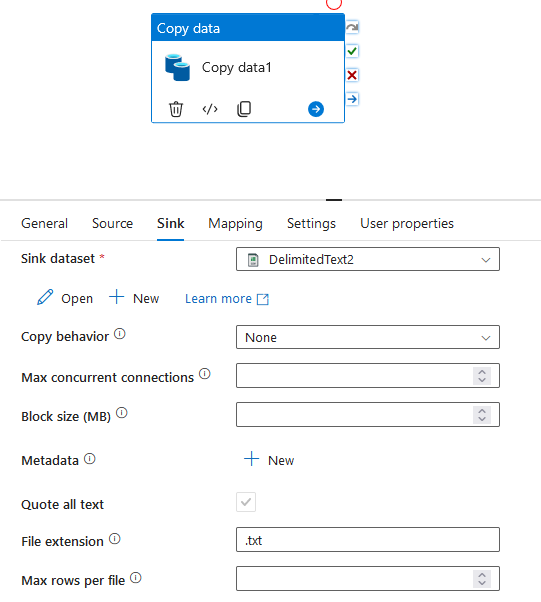The height and width of the screenshot is (602, 541).
Task: Select the red X failure connector
Action: pyautogui.click(x=352, y=75)
